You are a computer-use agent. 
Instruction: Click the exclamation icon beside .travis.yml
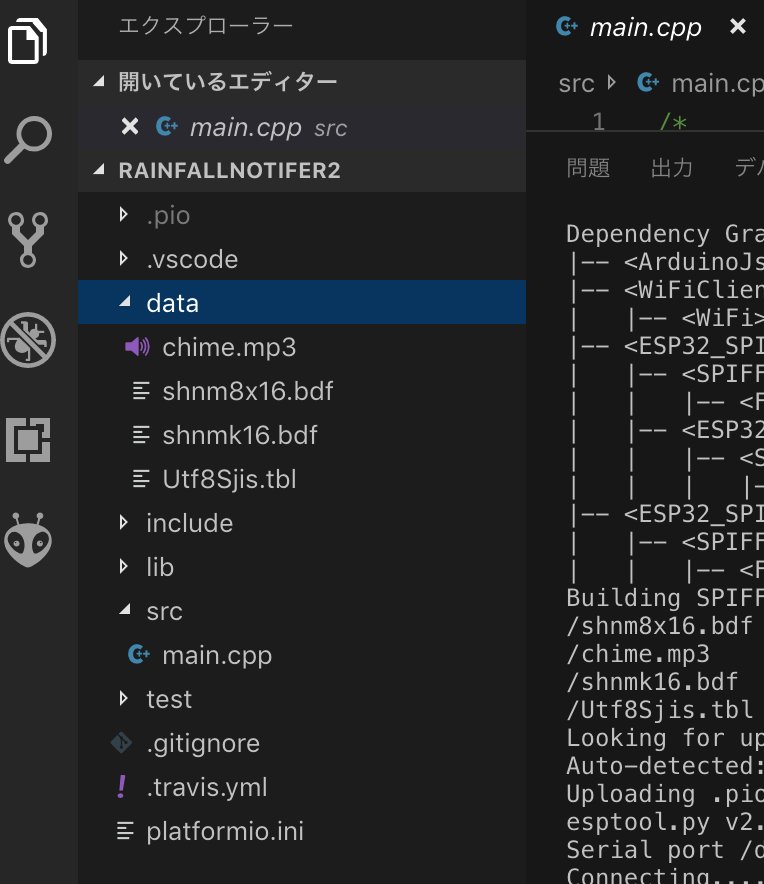[x=121, y=786]
